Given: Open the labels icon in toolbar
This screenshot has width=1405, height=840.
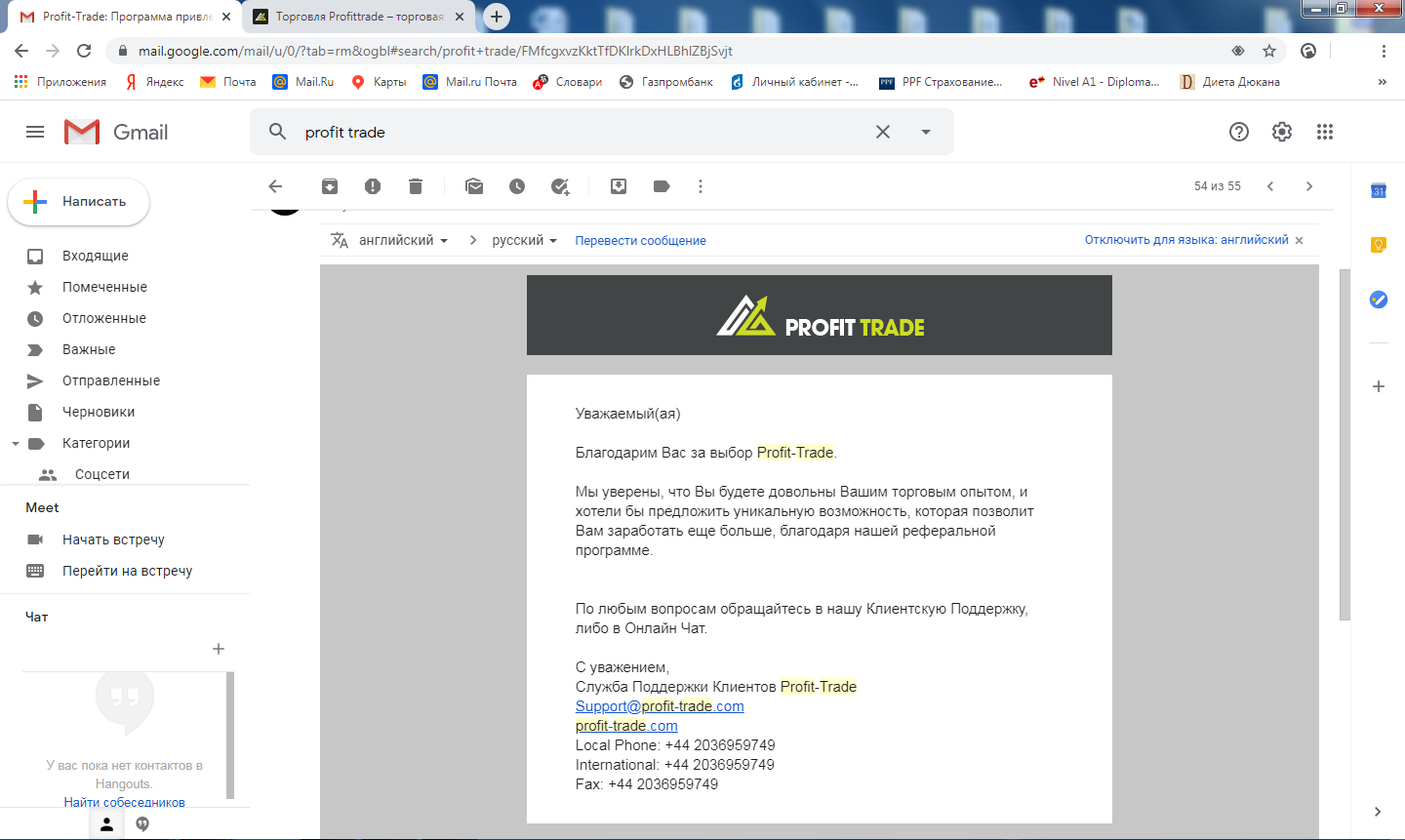Looking at the screenshot, I should click(x=662, y=186).
